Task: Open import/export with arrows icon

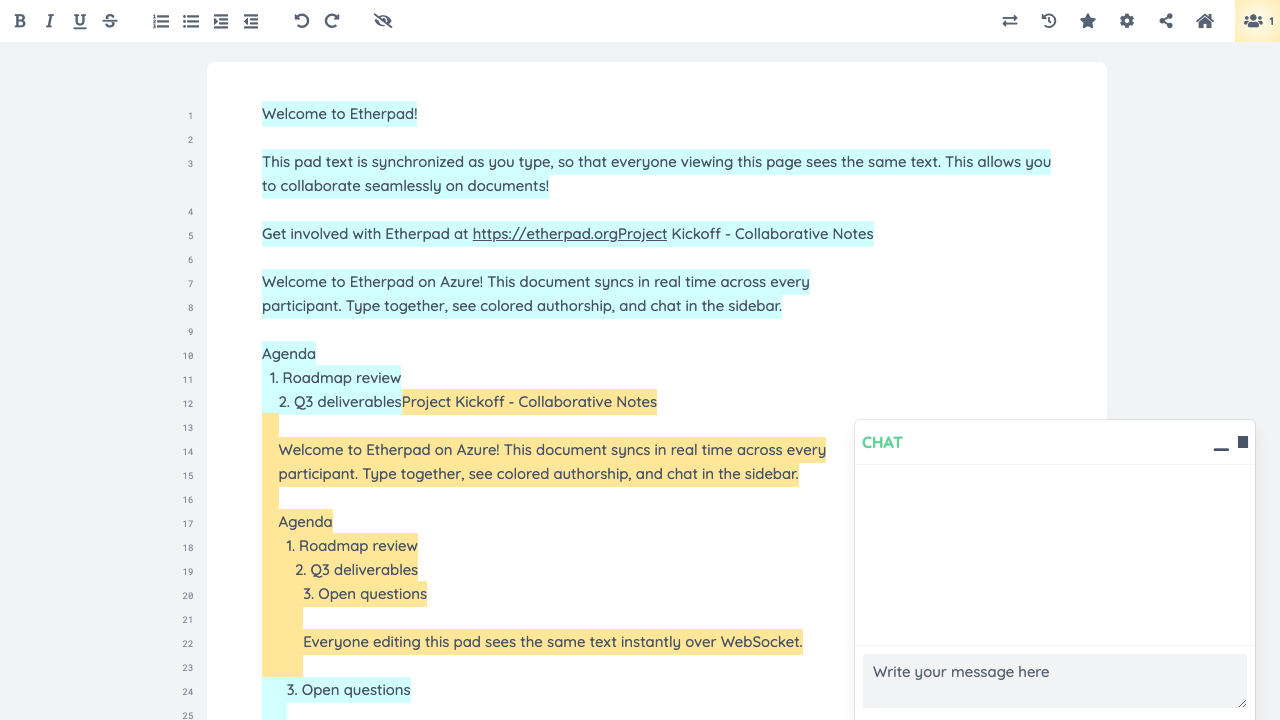Action: click(x=1010, y=21)
